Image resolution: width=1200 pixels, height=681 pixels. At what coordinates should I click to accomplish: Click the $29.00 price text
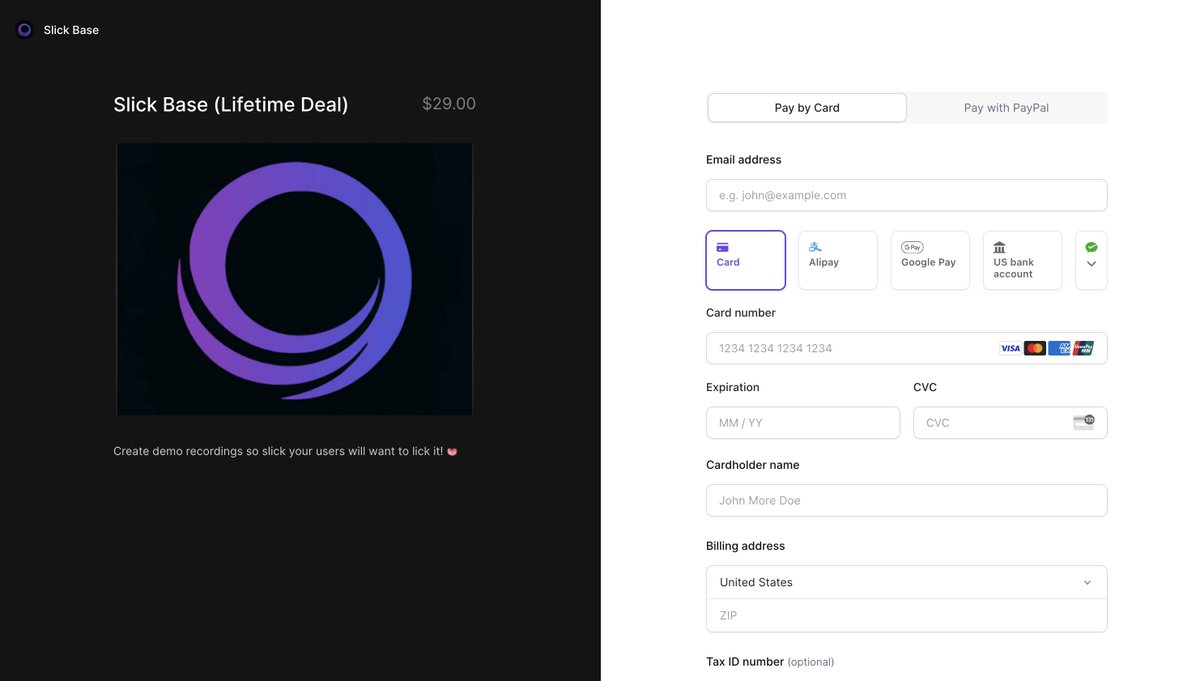click(x=449, y=103)
